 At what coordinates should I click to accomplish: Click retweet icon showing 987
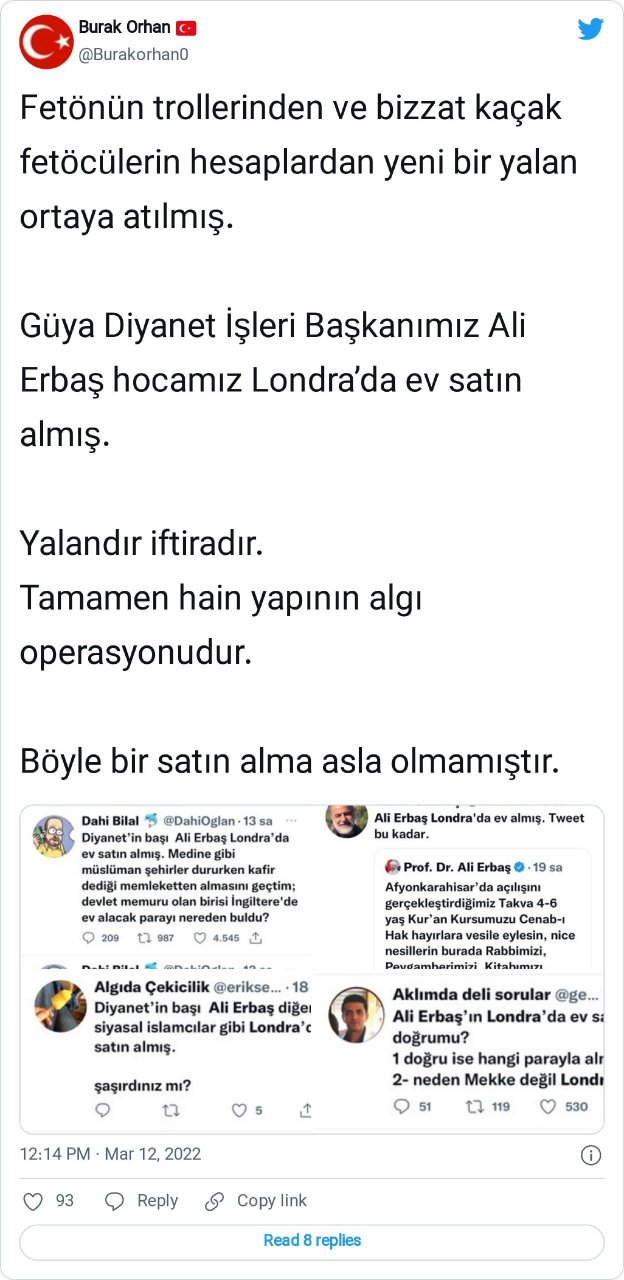[142, 937]
